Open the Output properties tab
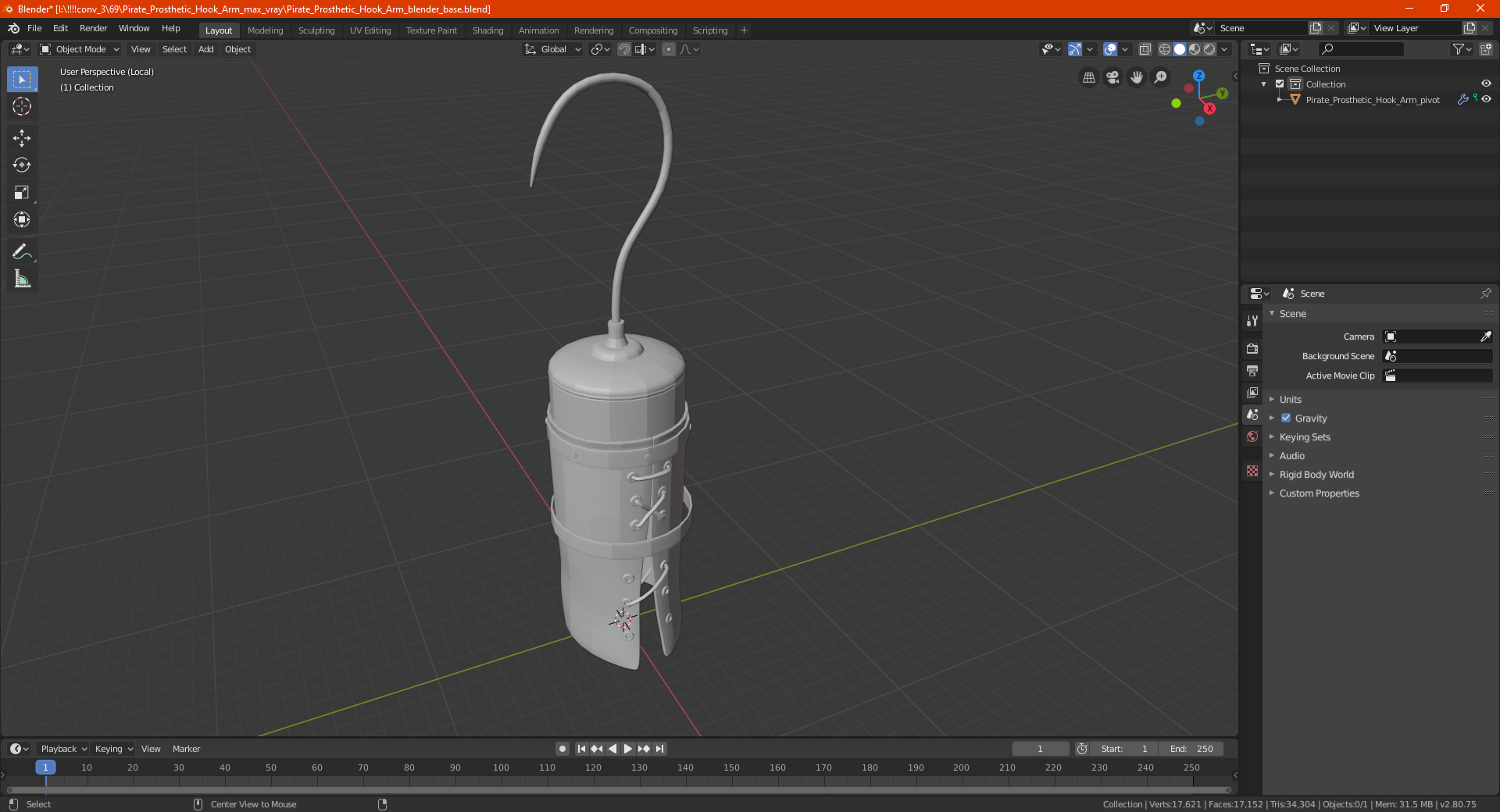 click(x=1252, y=370)
